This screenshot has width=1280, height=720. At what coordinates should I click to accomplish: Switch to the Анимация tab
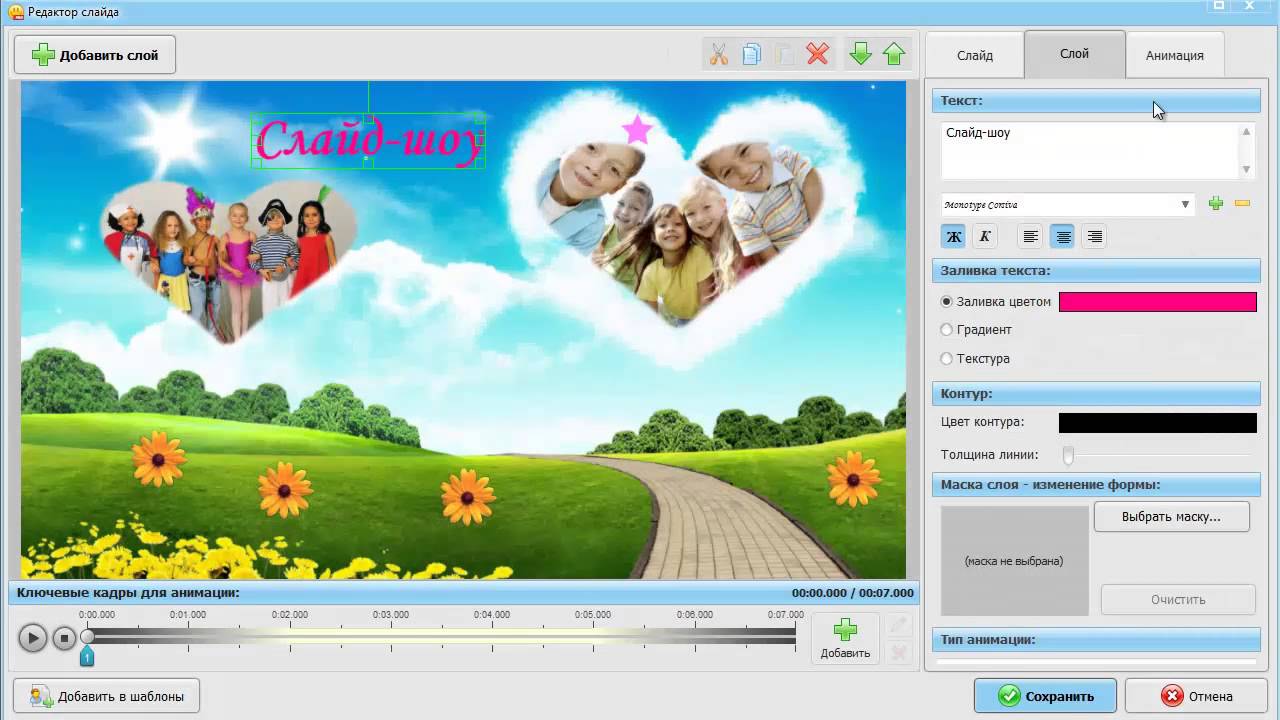[x=1175, y=55]
